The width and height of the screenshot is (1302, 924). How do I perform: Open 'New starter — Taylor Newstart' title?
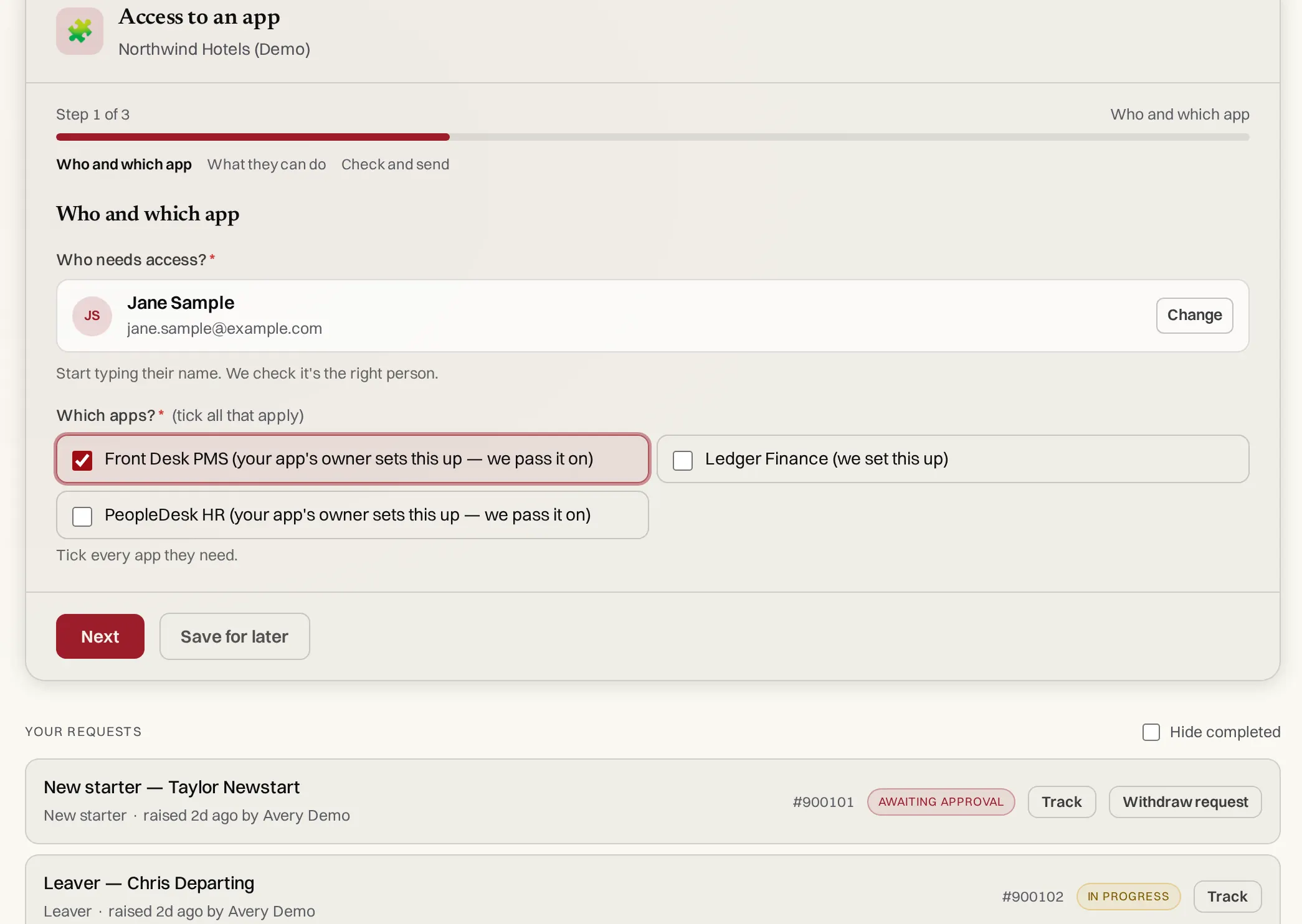coord(171,788)
